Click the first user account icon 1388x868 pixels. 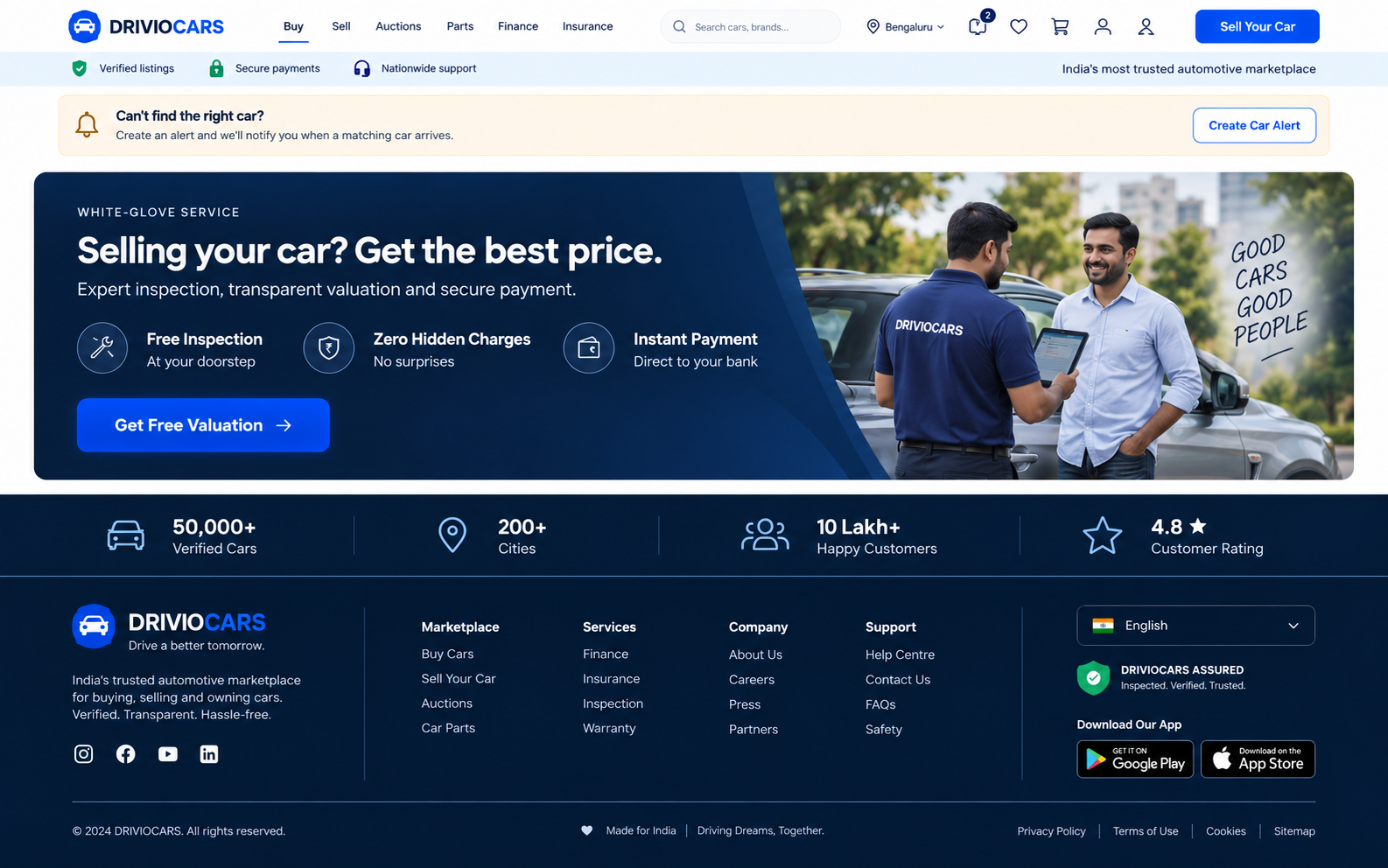1103,27
